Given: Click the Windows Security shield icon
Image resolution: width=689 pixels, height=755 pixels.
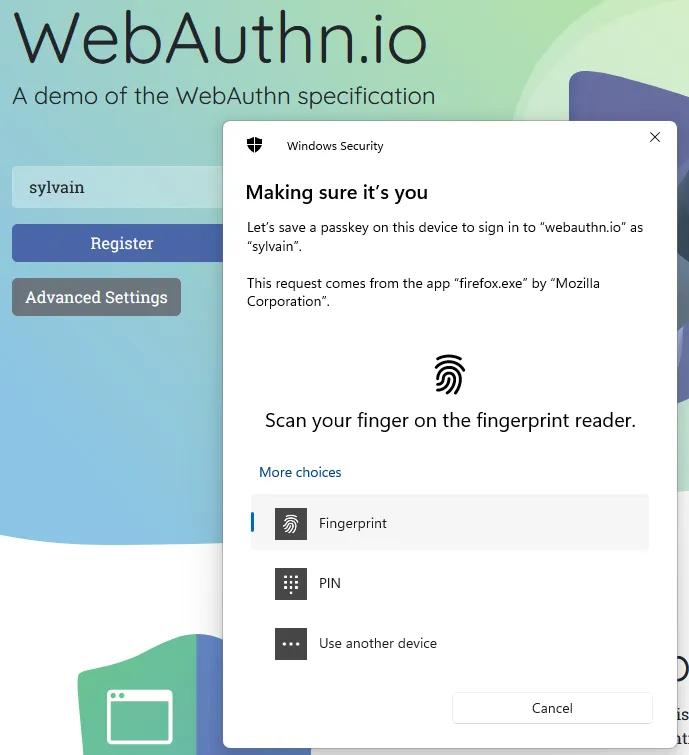Looking at the screenshot, I should (x=254, y=144).
